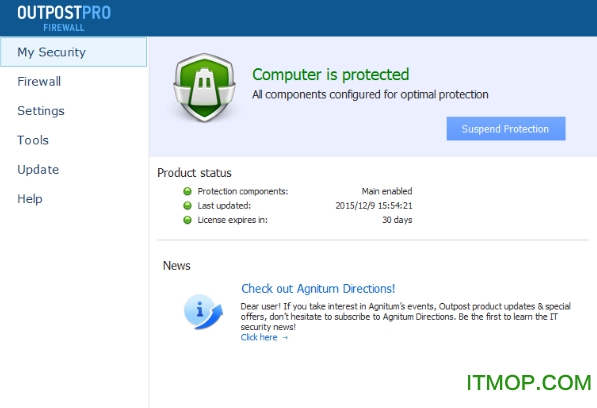Click the Suspend Protection button
Image resolution: width=597 pixels, height=408 pixels.
click(506, 129)
